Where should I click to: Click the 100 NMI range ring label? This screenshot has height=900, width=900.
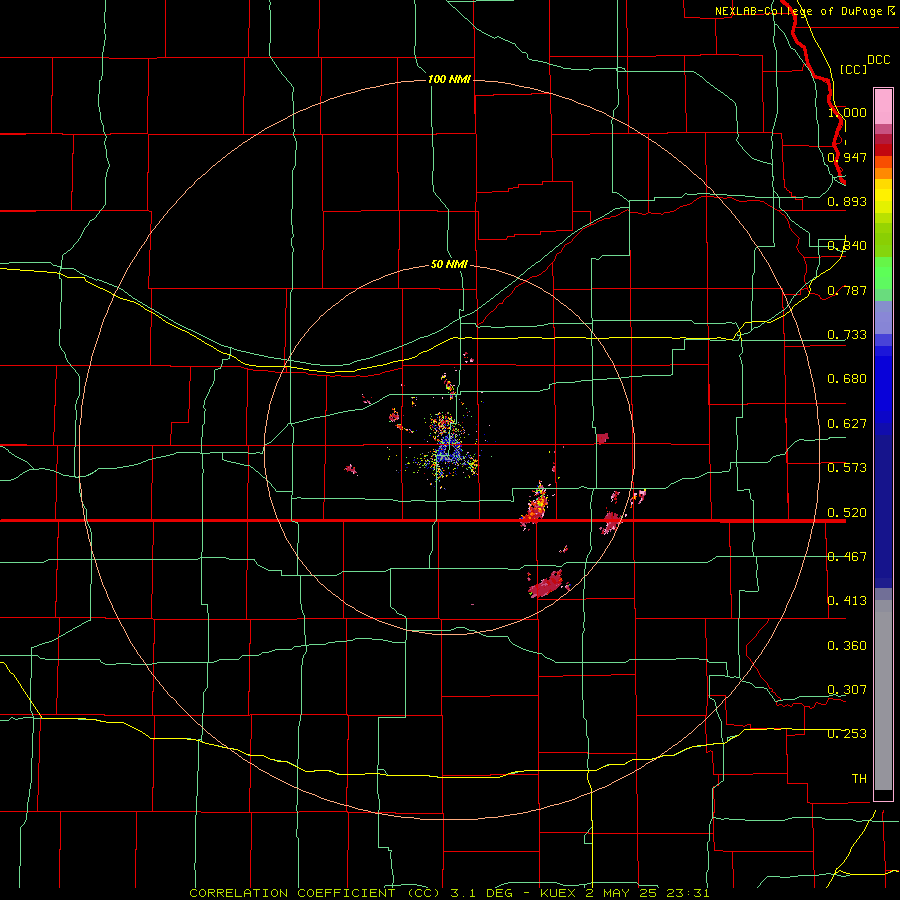click(x=449, y=79)
